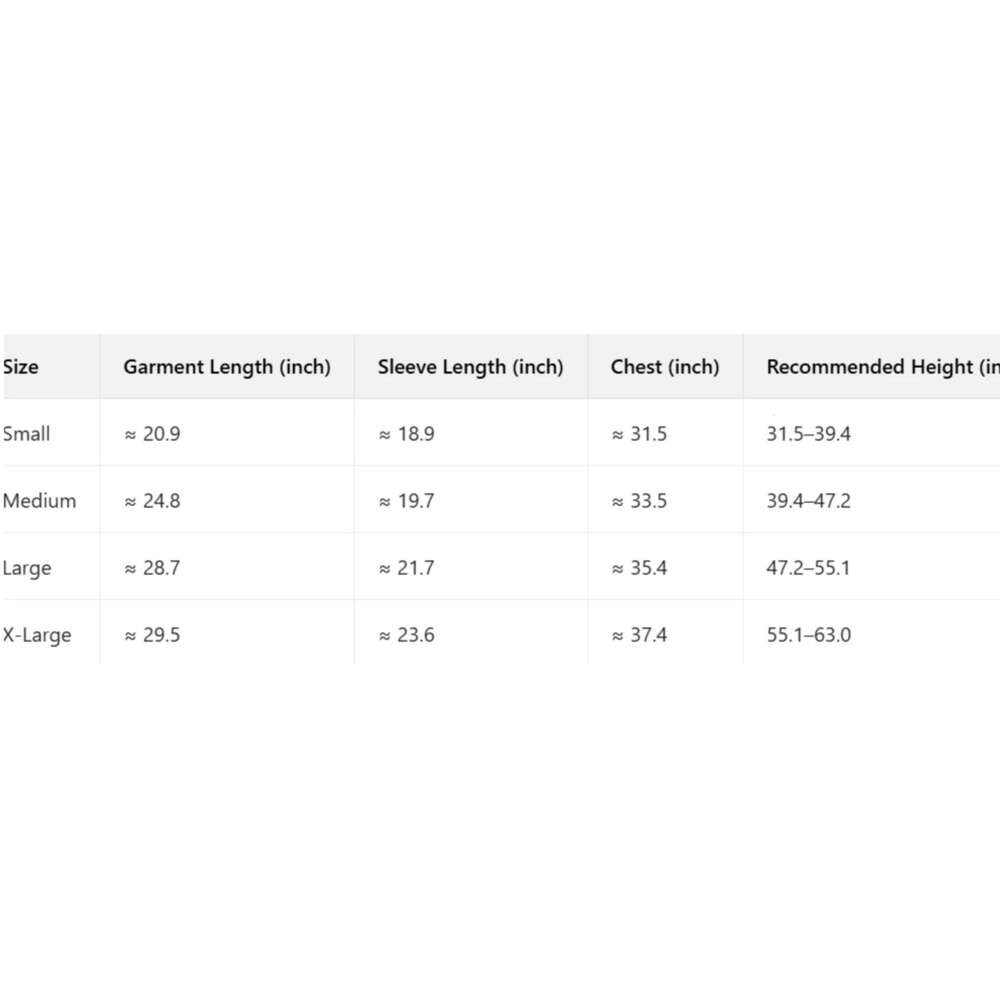The height and width of the screenshot is (1000, 1000).
Task: Select chest value ≈ 37.4
Action: pos(640,635)
